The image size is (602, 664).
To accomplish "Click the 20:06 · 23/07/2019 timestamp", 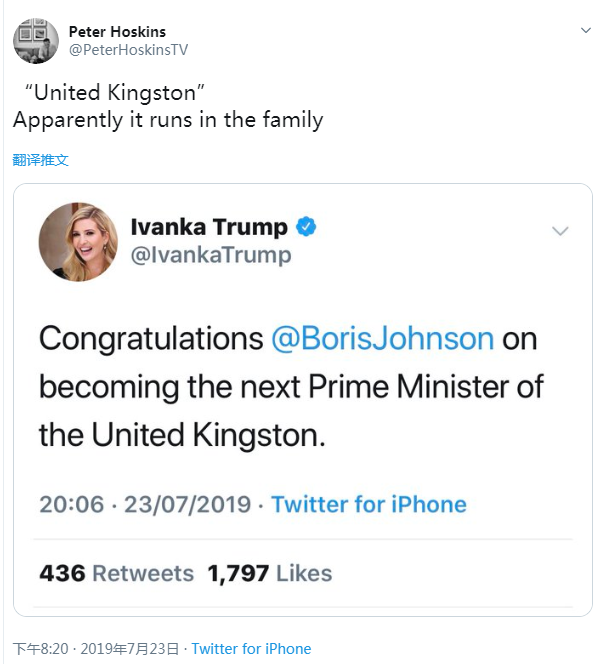I will (145, 504).
